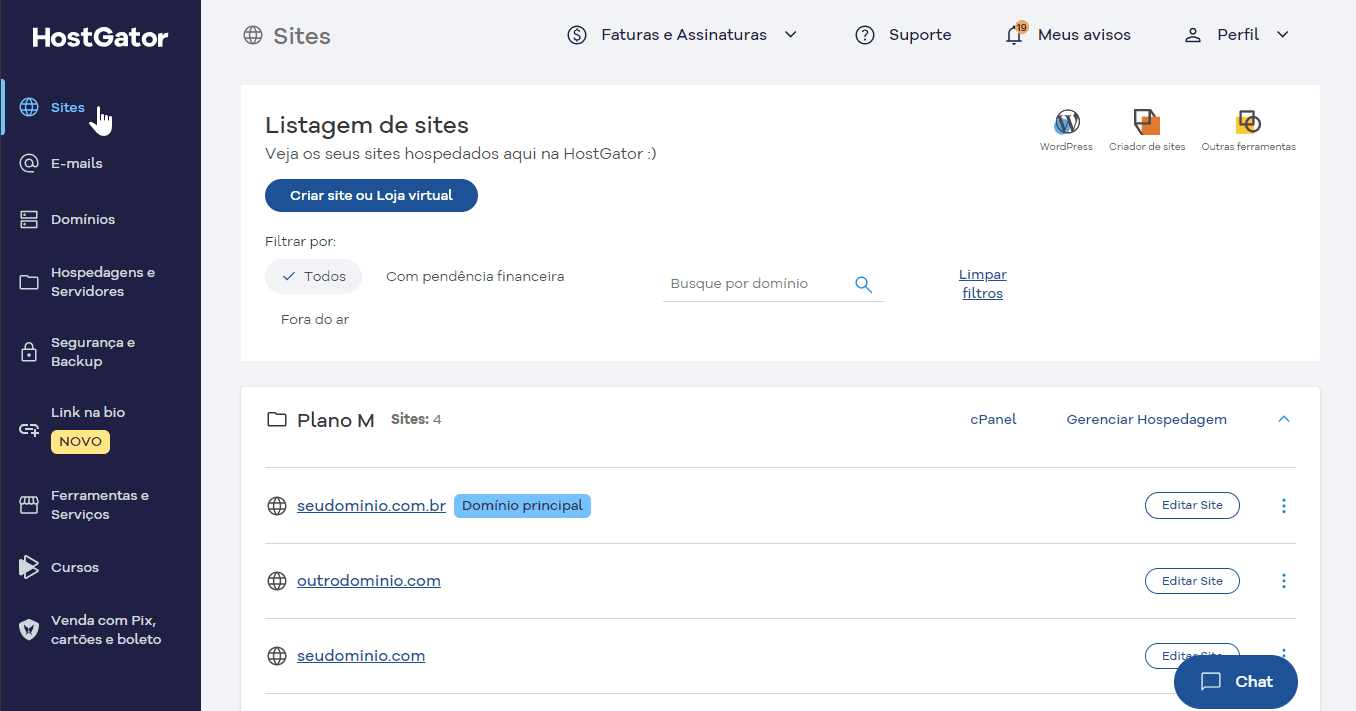Screen dimensions: 1356x711
Task: Click Editar Site for outrodominio.com
Action: [1192, 581]
